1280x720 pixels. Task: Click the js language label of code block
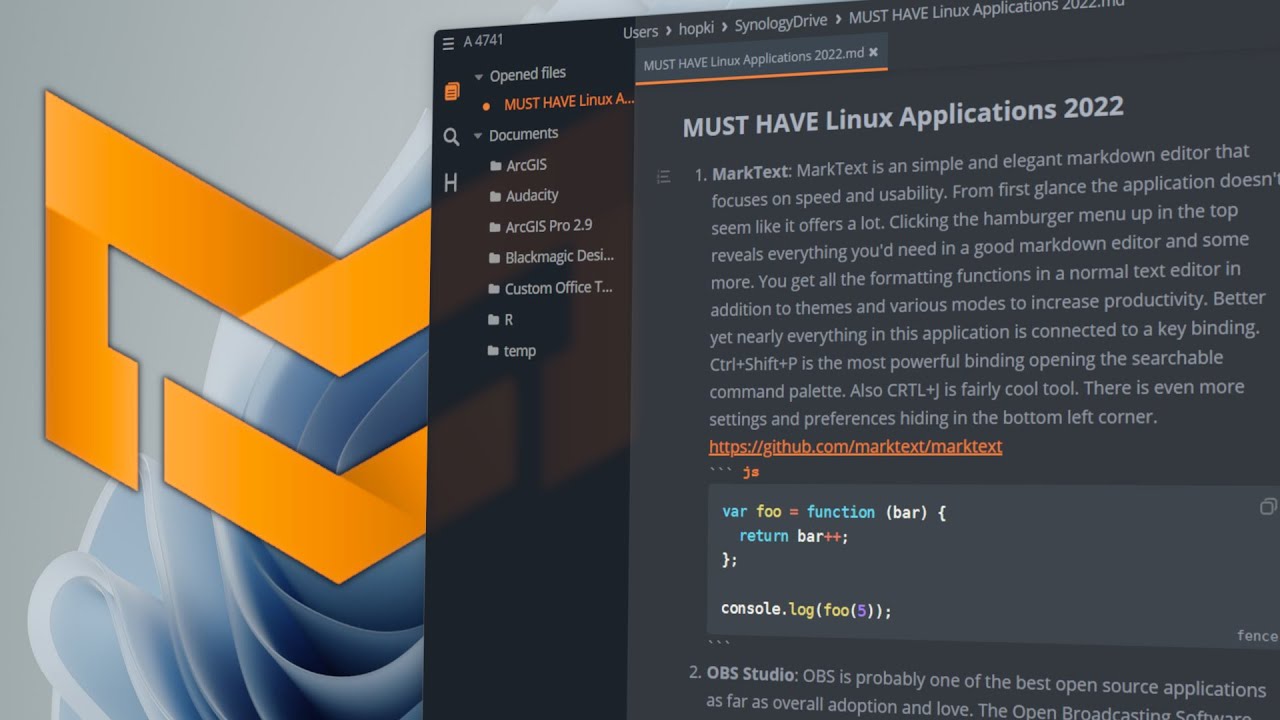tap(751, 472)
